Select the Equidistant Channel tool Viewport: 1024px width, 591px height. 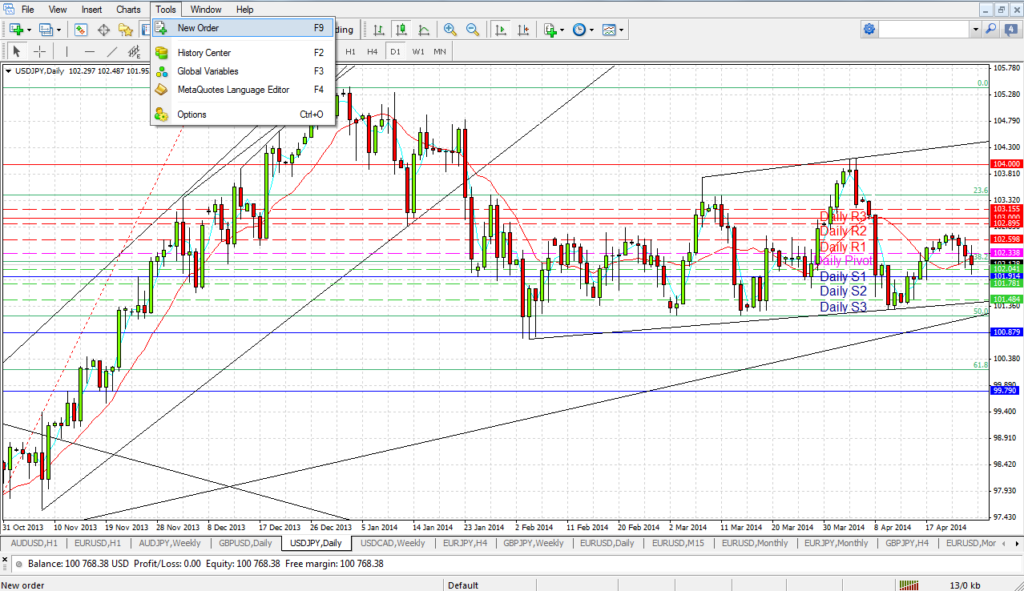click(134, 51)
